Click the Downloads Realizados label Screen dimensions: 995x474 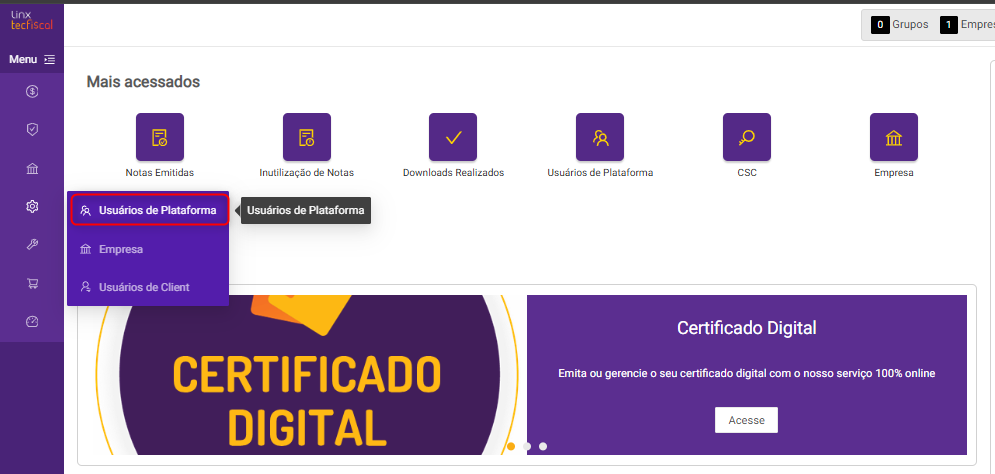[453, 173]
